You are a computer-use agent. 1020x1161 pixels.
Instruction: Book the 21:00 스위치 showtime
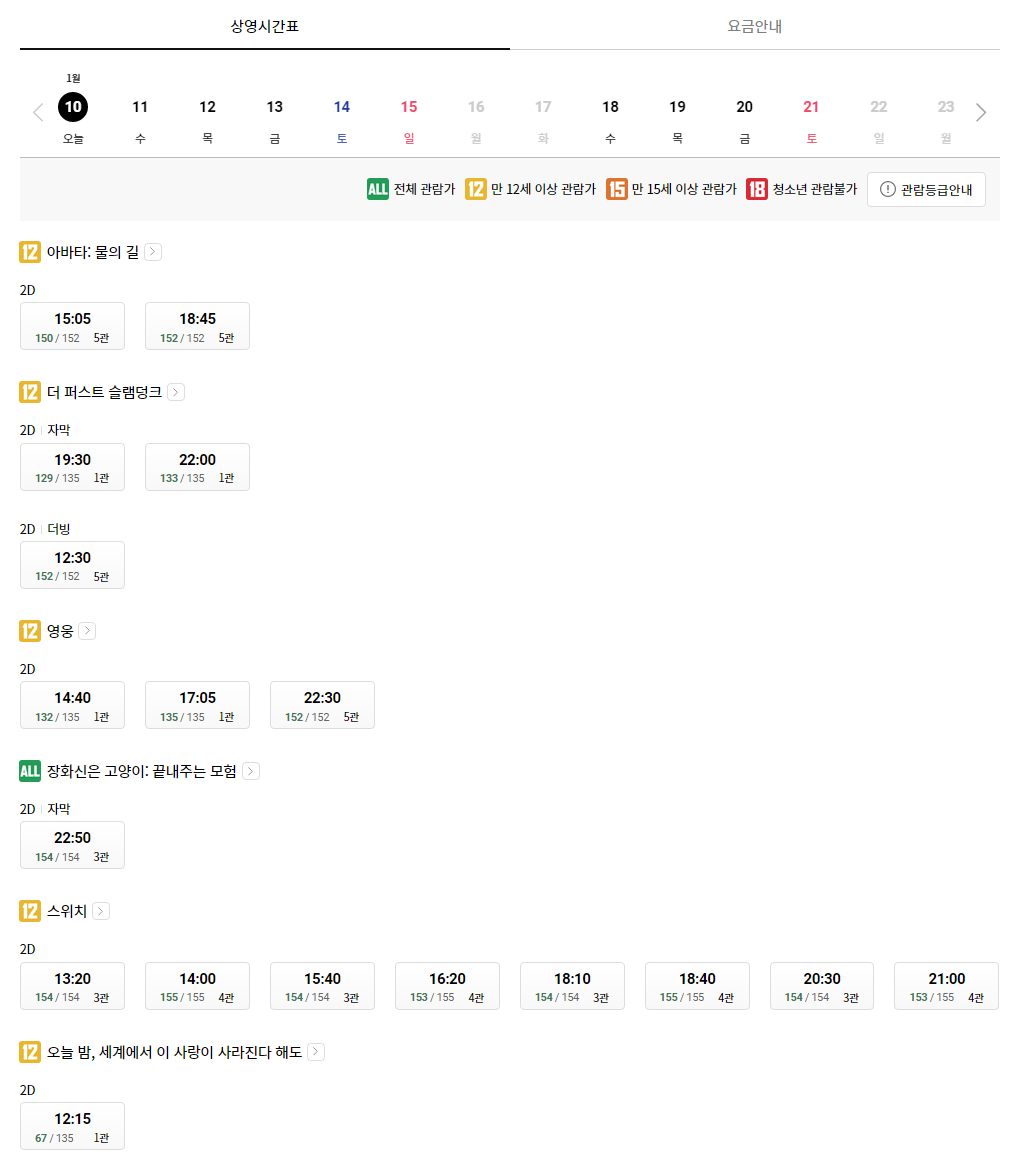click(947, 986)
